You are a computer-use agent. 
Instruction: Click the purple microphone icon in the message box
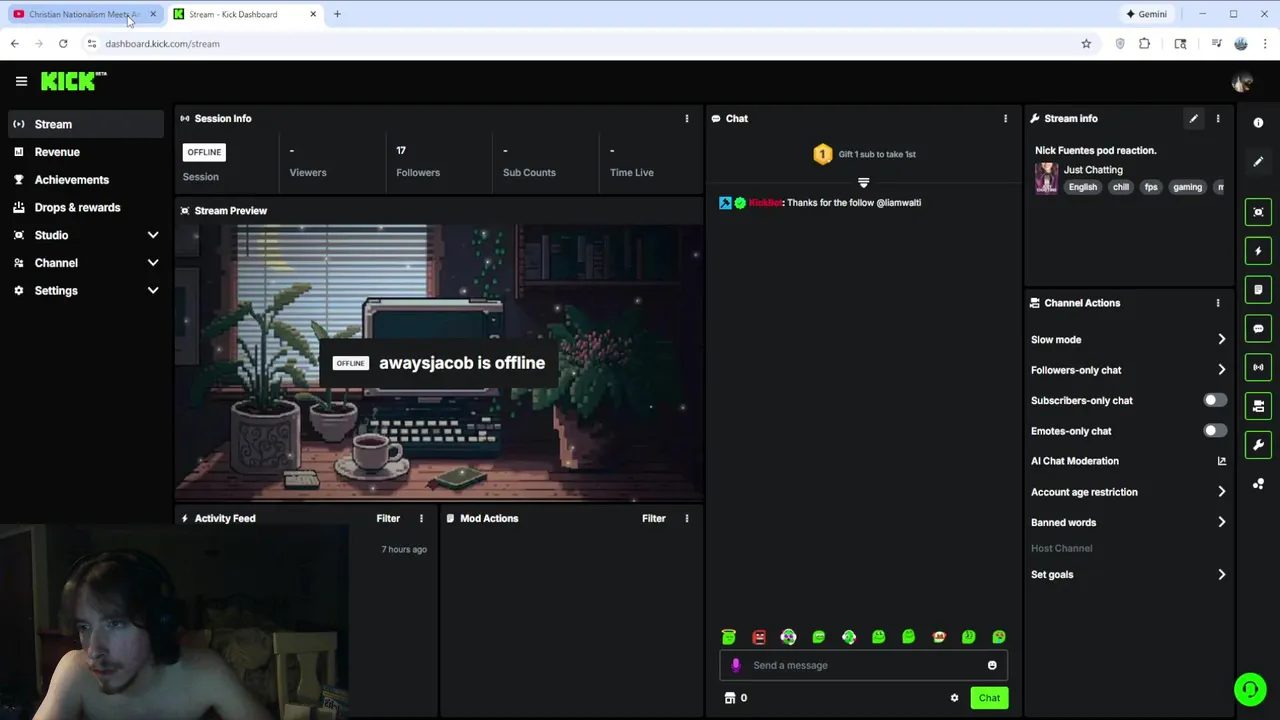[x=736, y=665]
